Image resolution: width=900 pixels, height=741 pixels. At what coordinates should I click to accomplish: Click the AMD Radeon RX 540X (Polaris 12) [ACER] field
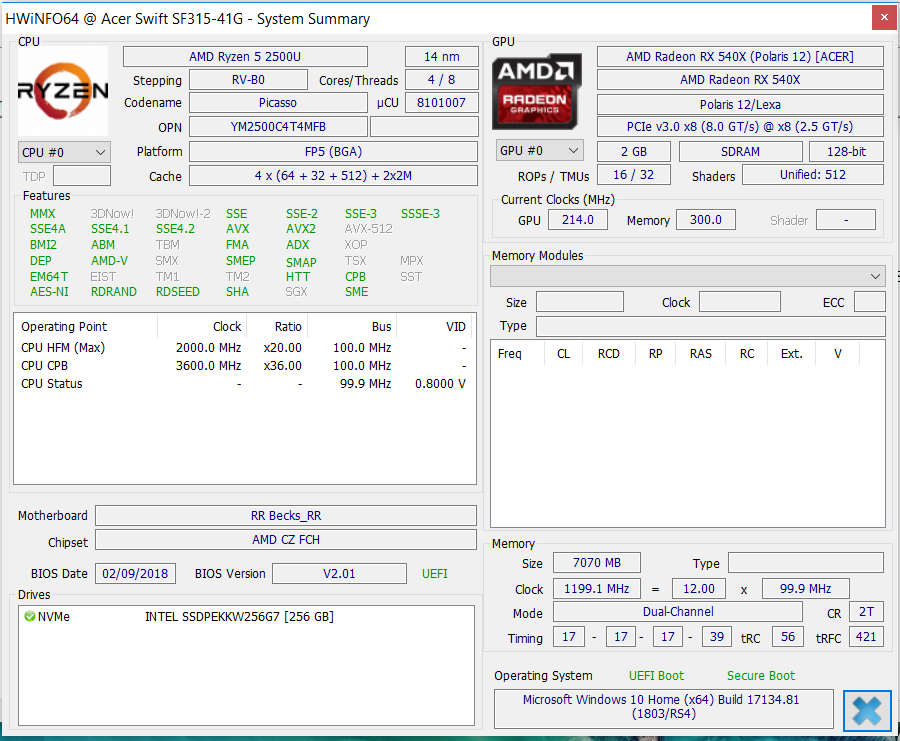point(740,57)
